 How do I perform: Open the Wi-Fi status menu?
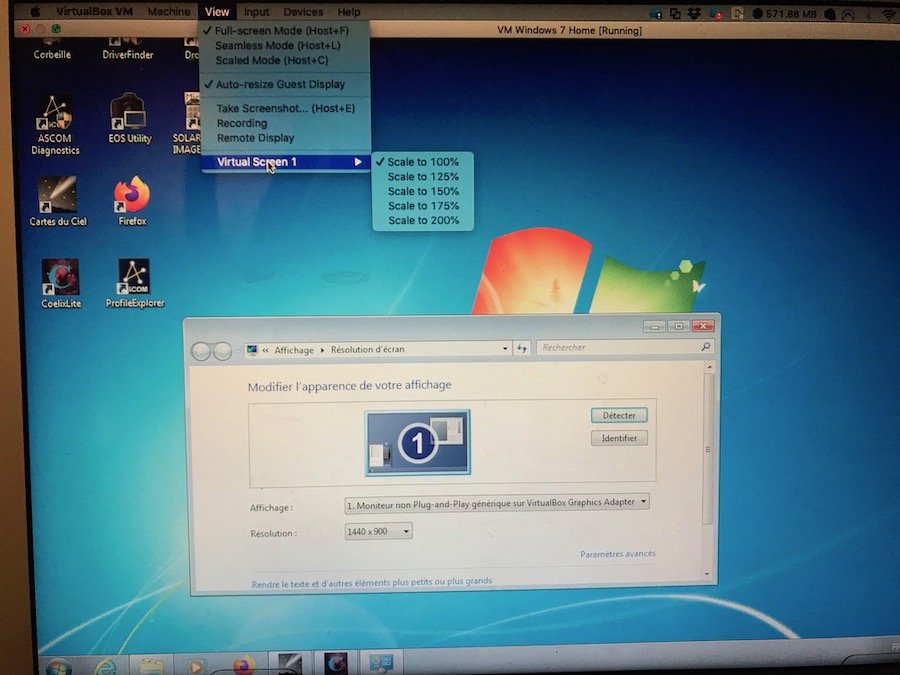click(889, 14)
